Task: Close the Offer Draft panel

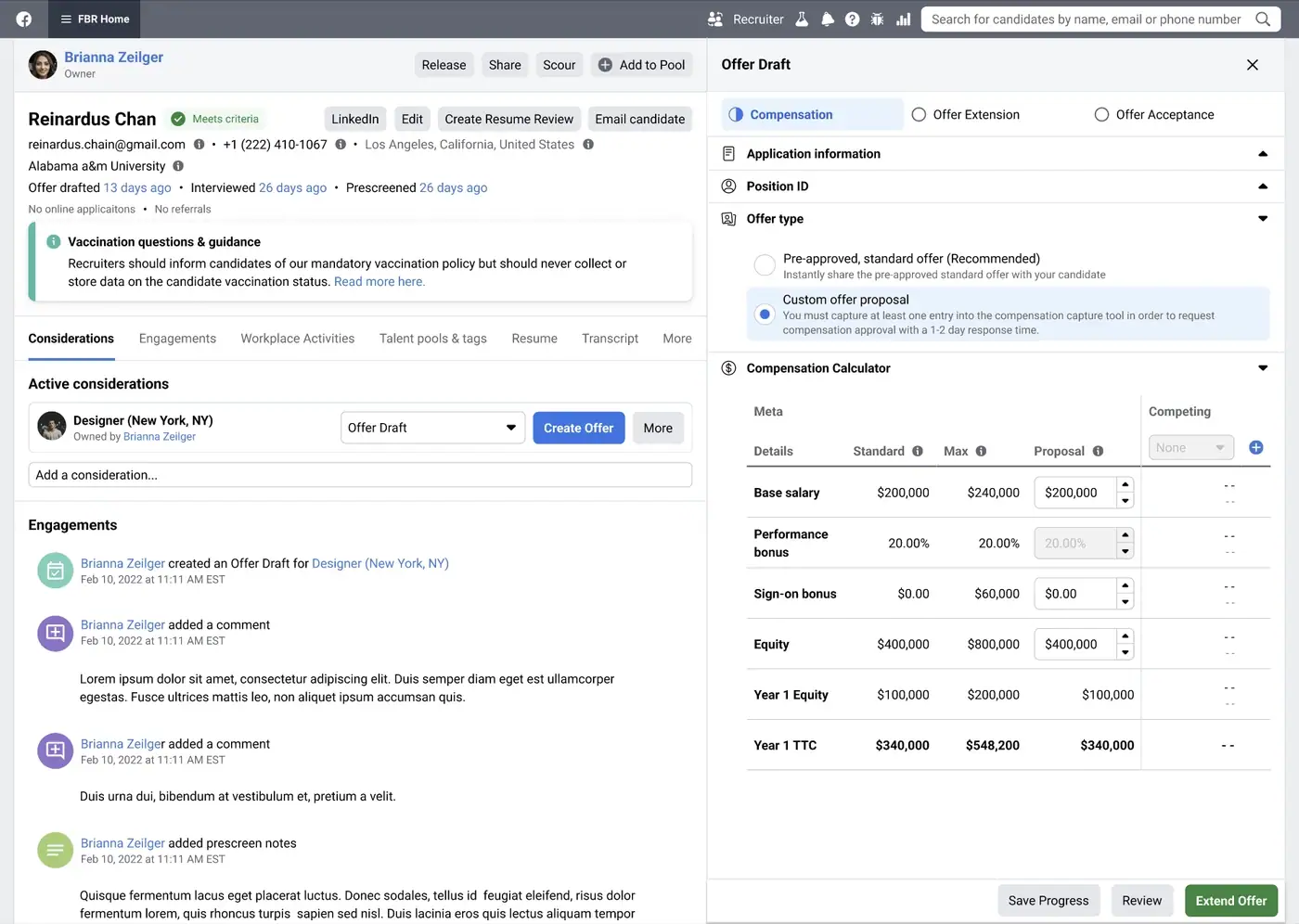Action: pos(1253,65)
